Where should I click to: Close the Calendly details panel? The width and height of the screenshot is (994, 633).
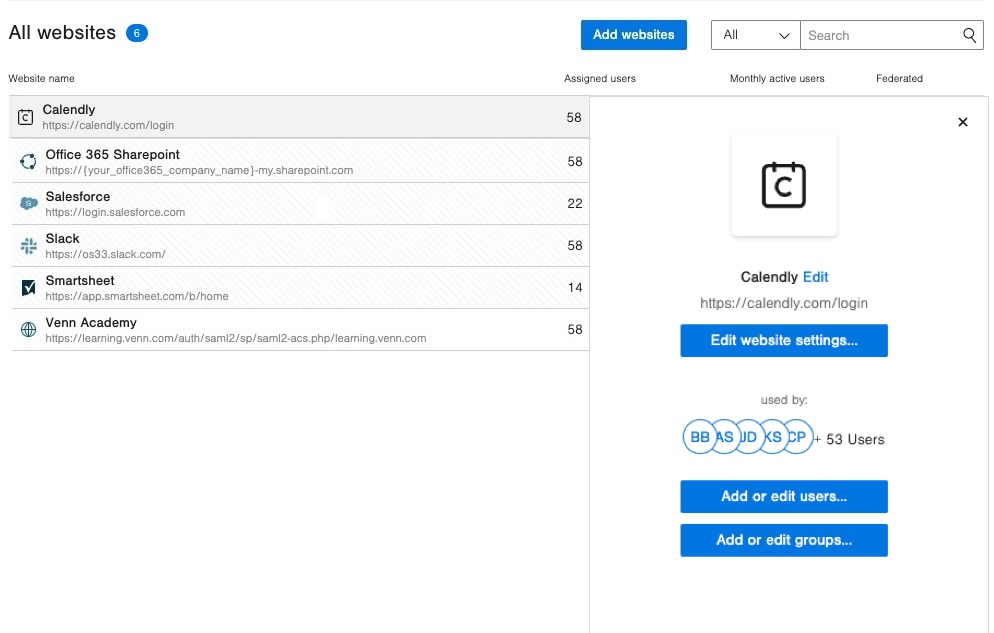pos(962,122)
